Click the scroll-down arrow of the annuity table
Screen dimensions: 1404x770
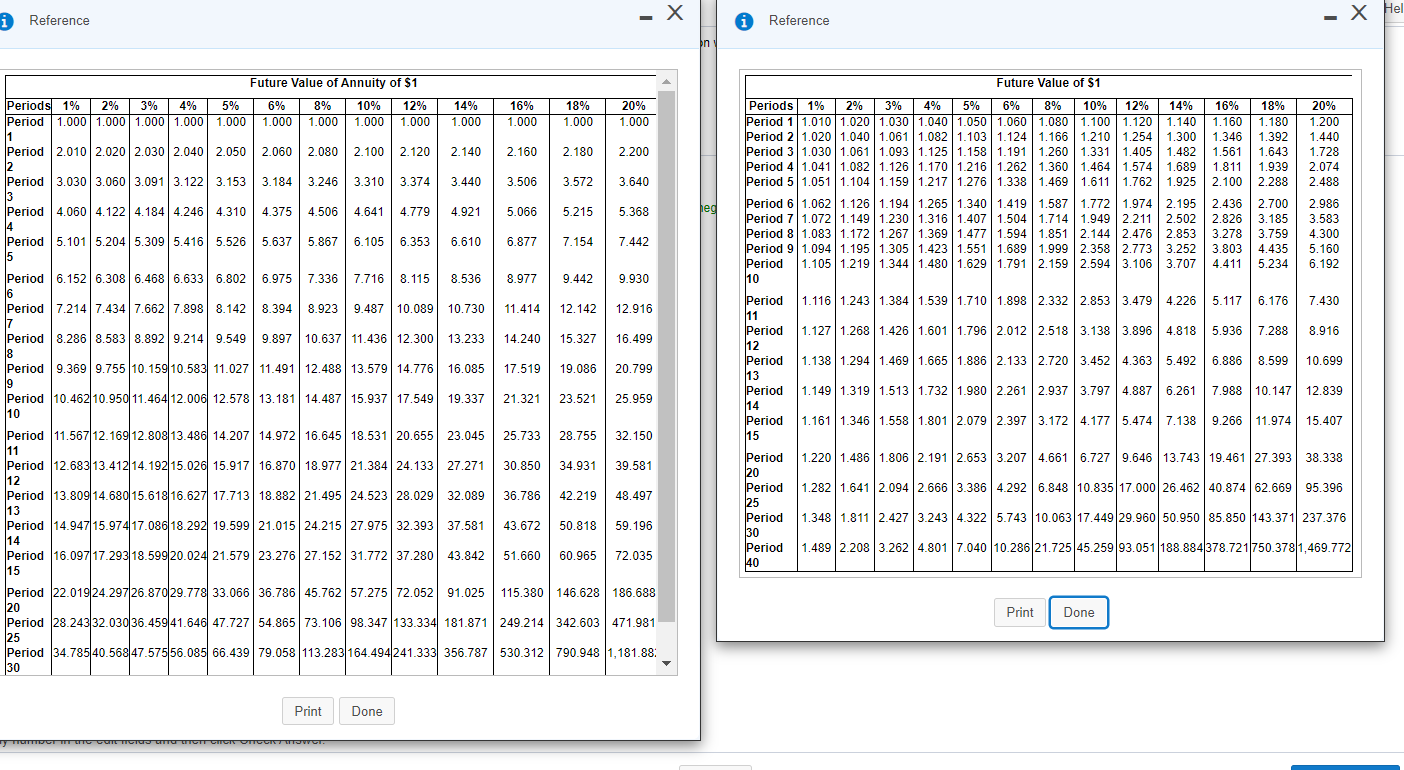point(665,666)
